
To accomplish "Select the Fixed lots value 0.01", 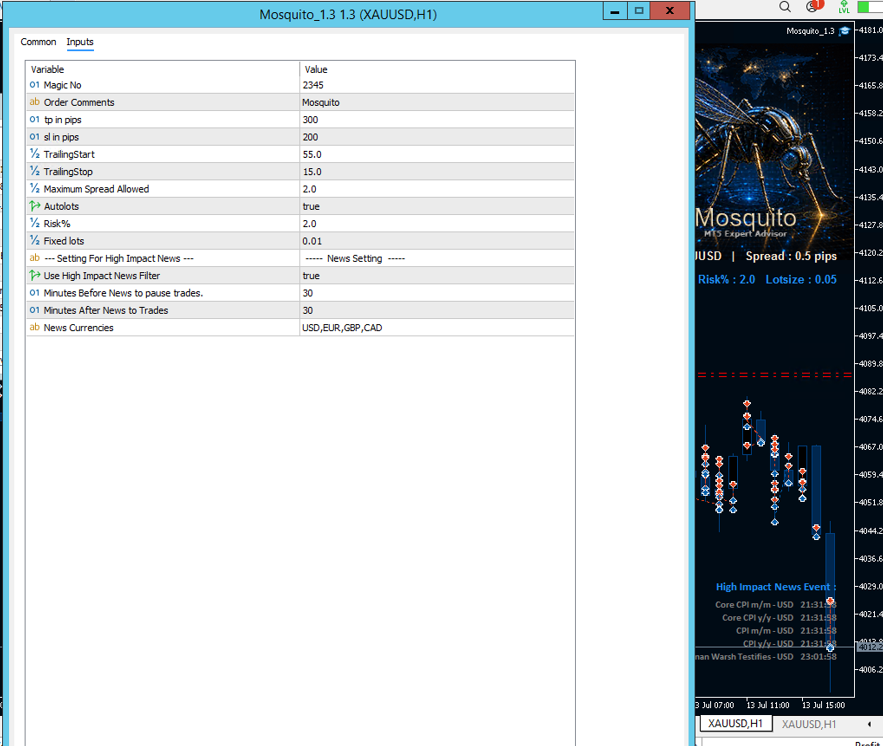I will [437, 241].
